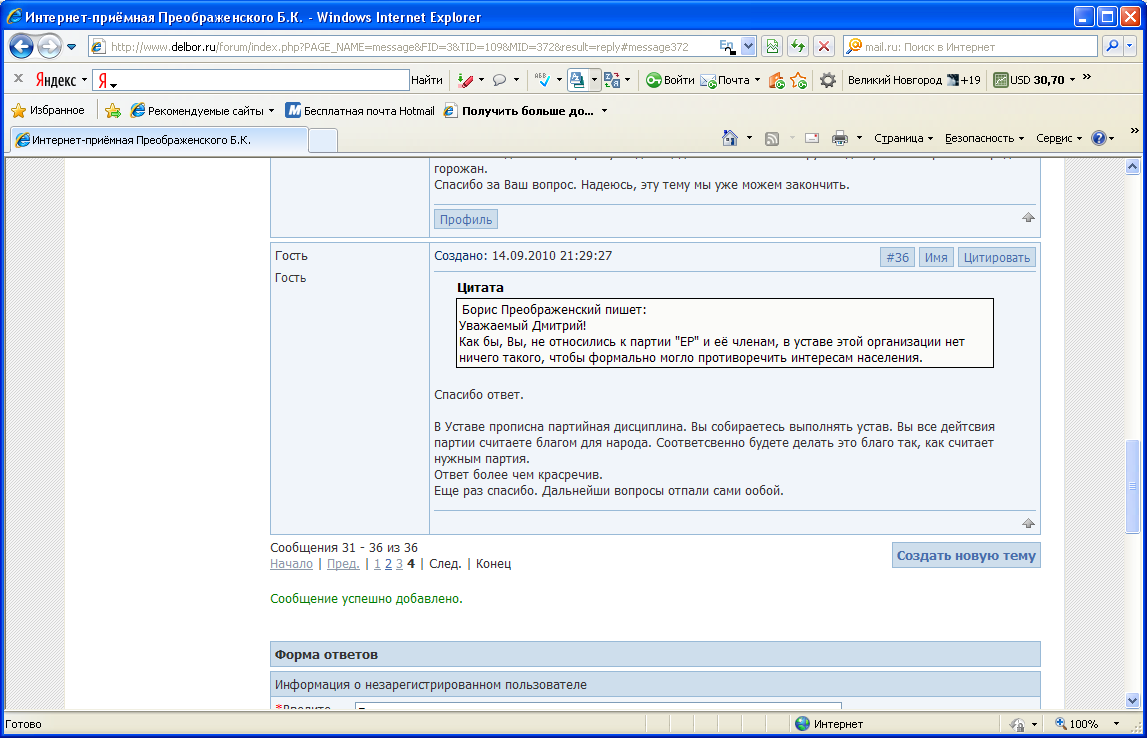Viewport: 1147px width, 738px height.
Task: Click the blank new tab button
Action: point(323,140)
